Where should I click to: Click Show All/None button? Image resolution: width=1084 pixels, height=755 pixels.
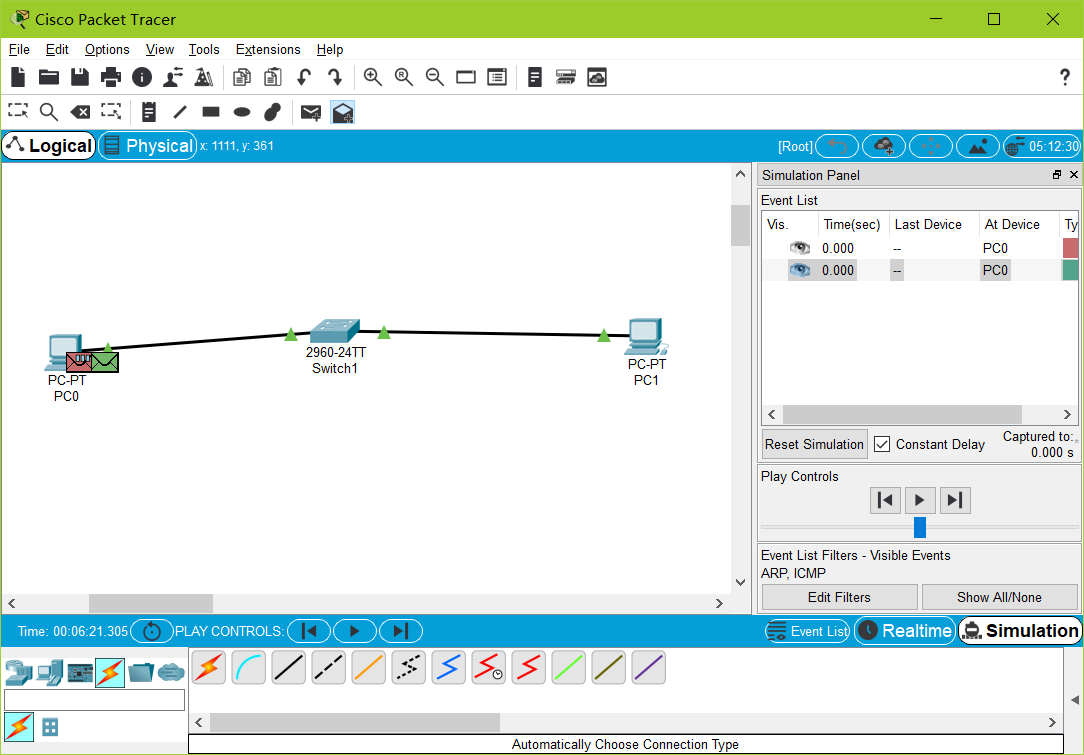[999, 597]
